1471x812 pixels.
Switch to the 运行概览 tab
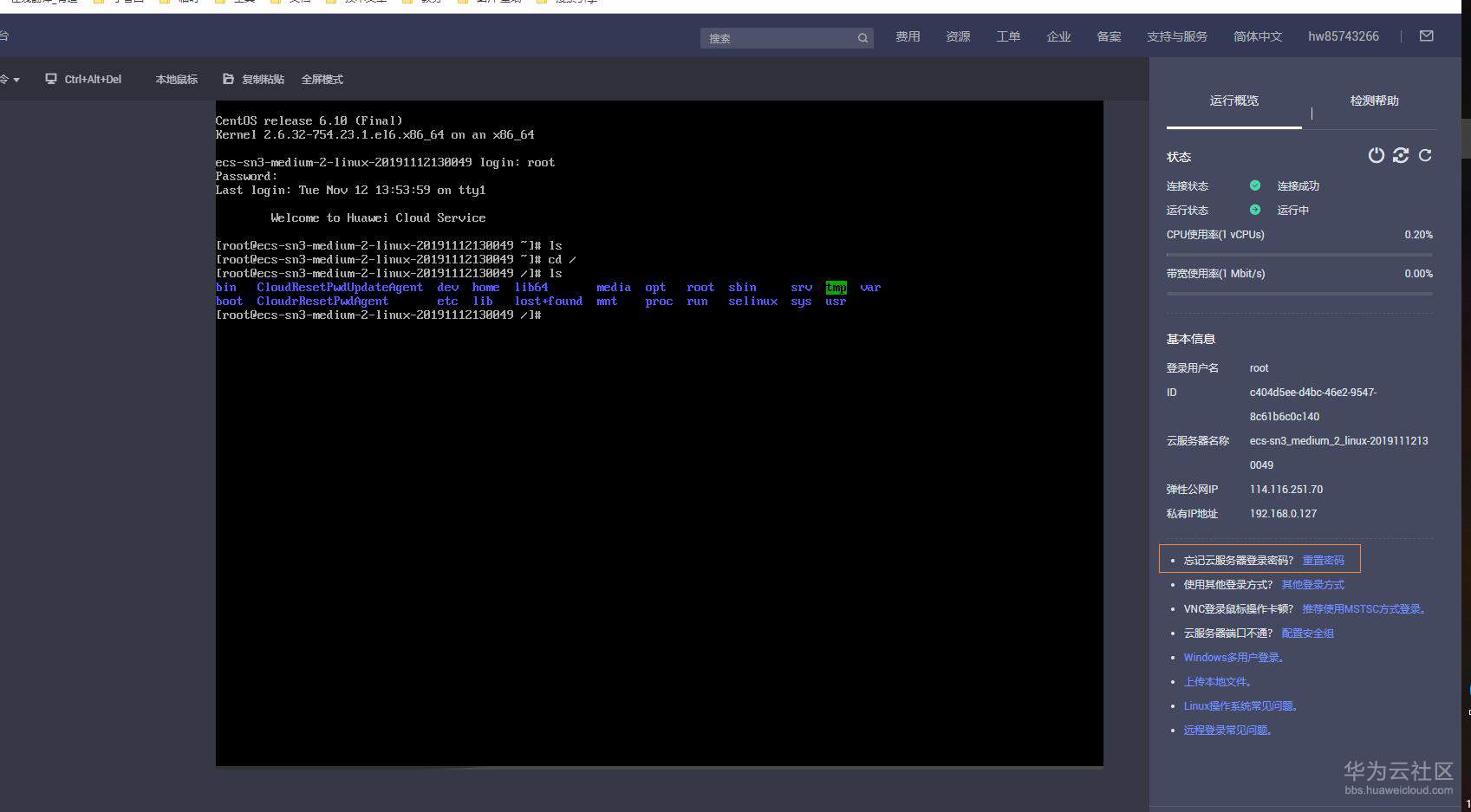(x=1234, y=101)
